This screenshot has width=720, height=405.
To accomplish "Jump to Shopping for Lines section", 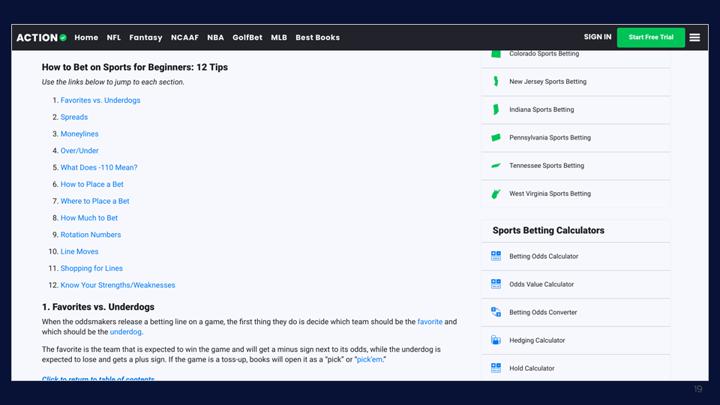I will (91, 268).
